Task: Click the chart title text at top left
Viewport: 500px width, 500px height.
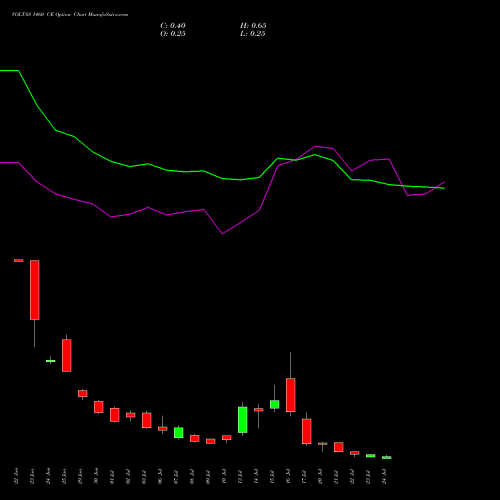Action: pos(70,15)
